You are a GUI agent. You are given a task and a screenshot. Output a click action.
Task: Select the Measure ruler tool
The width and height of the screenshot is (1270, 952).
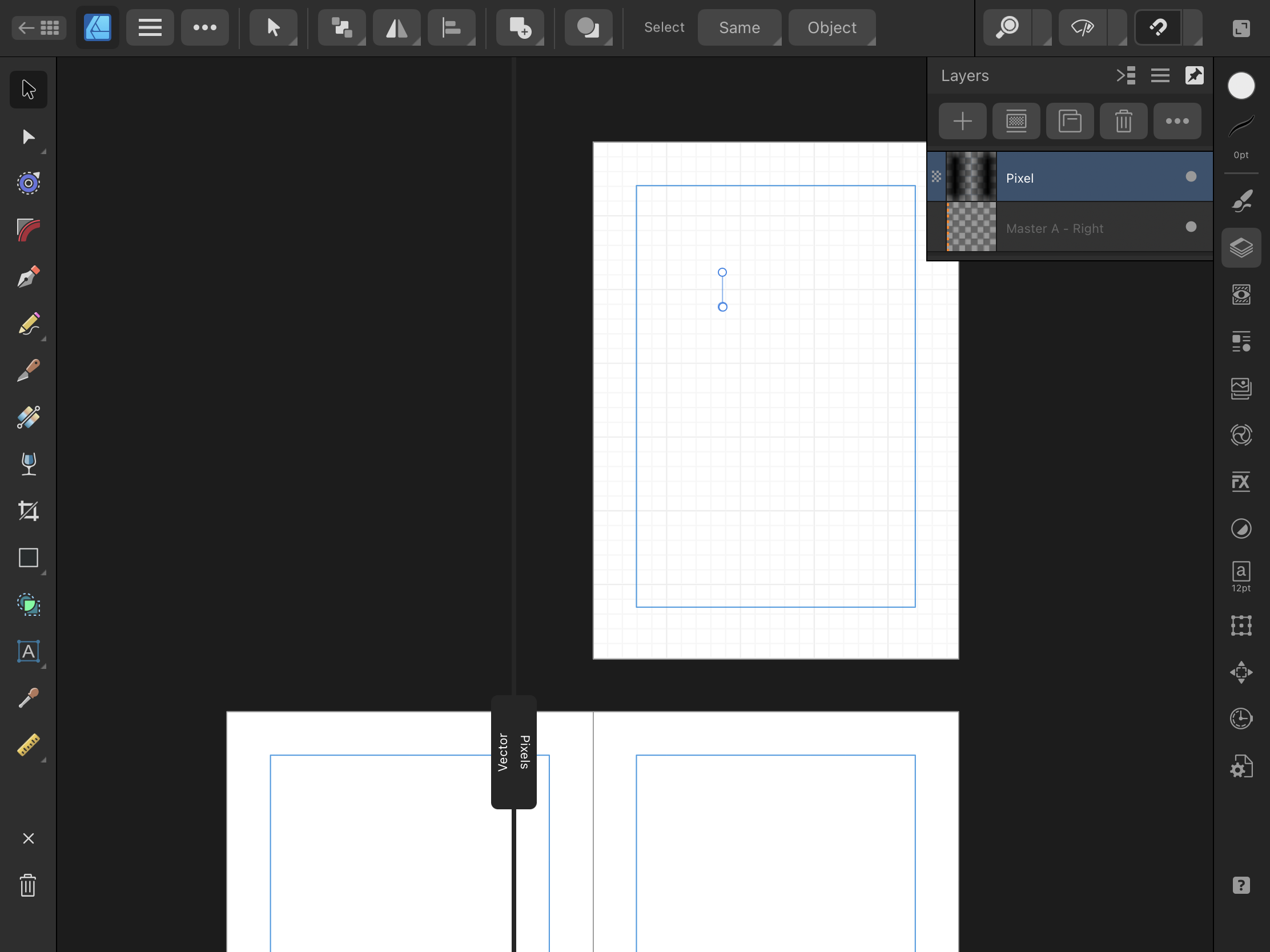click(28, 745)
